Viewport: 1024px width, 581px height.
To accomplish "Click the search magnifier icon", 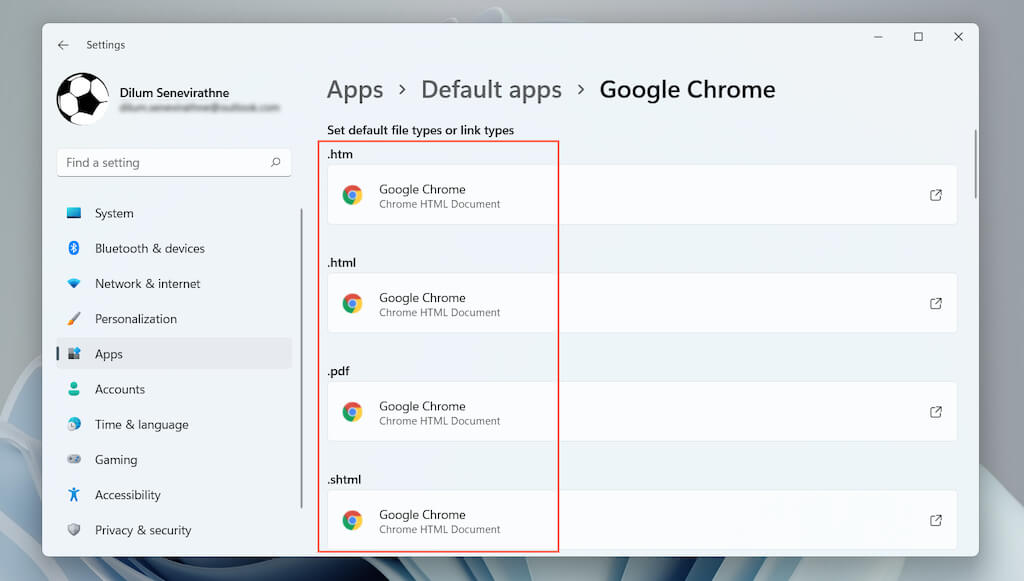I will click(276, 162).
